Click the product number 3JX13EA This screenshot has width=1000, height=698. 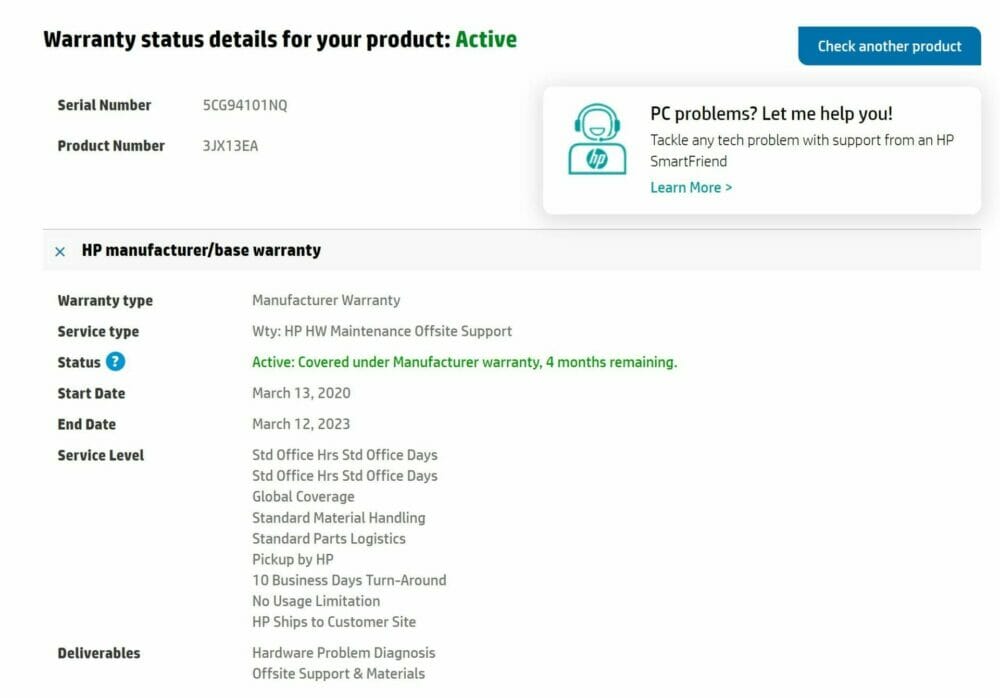[230, 146]
